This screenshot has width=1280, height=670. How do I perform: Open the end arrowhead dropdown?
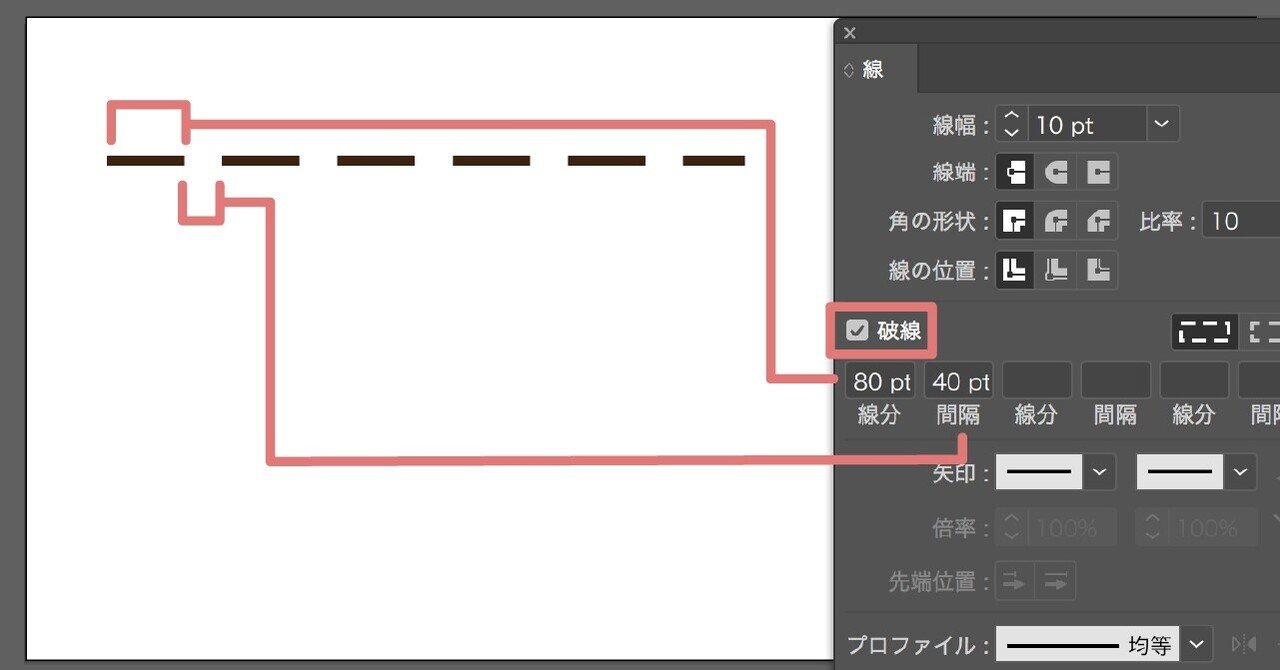pos(1240,471)
